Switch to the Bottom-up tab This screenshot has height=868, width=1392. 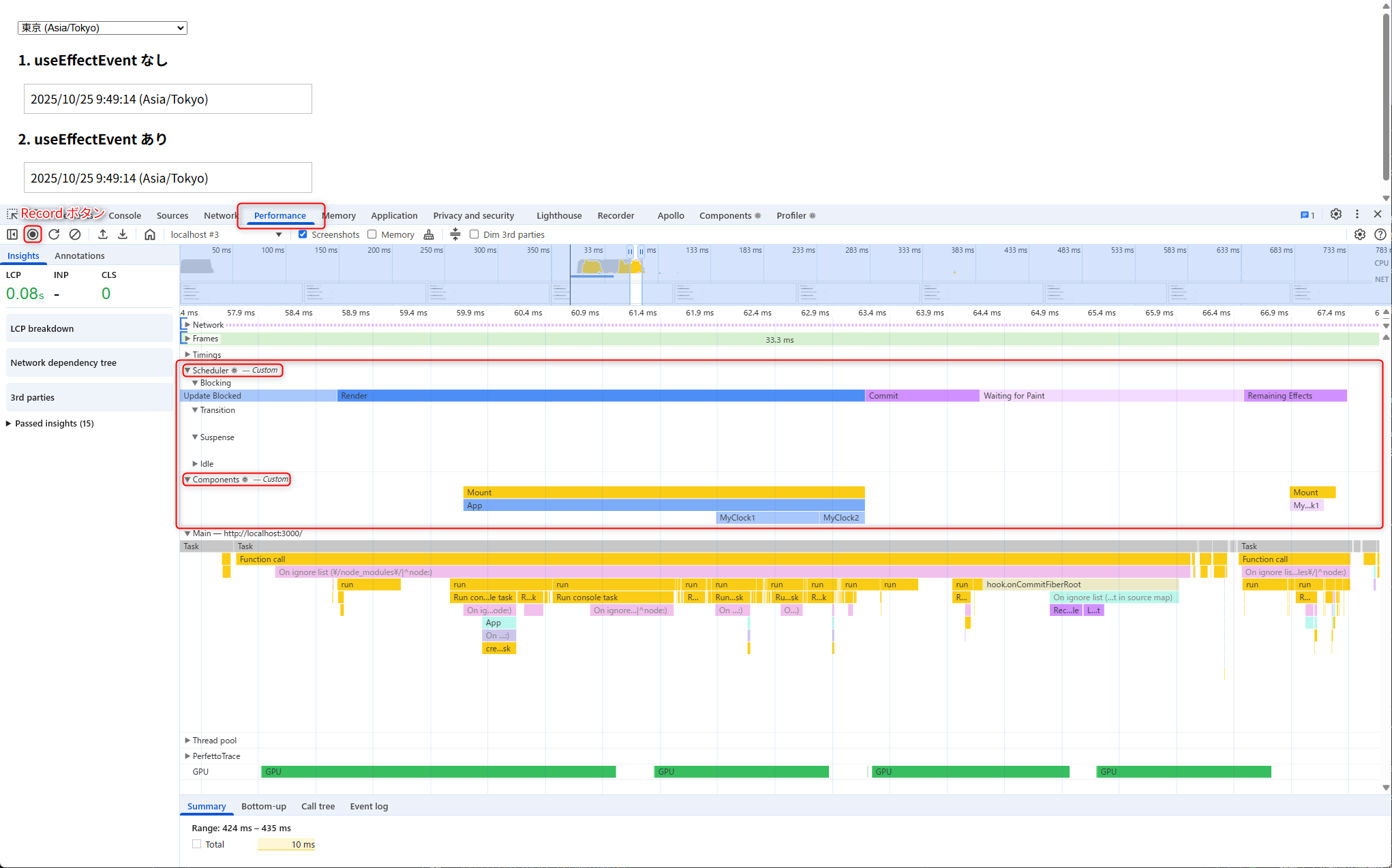point(264,806)
